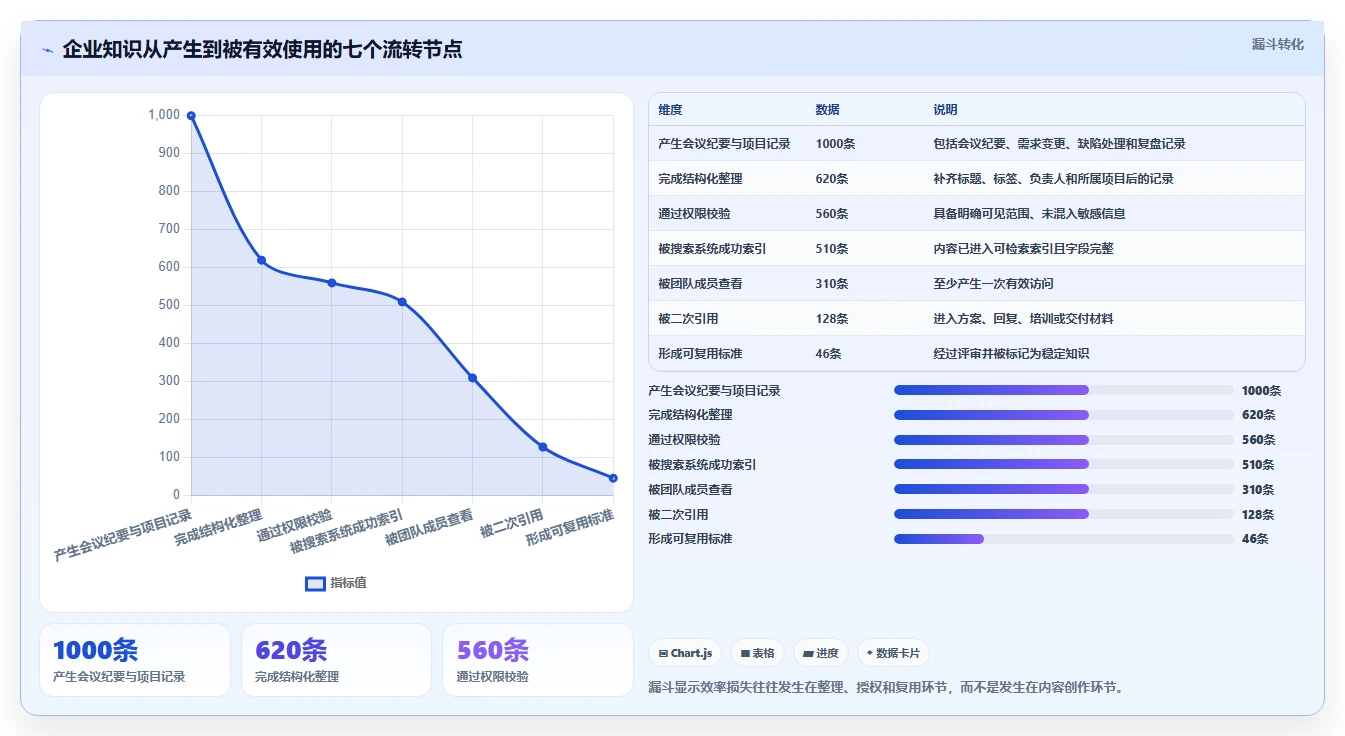Click the table value 620条

point(832,179)
